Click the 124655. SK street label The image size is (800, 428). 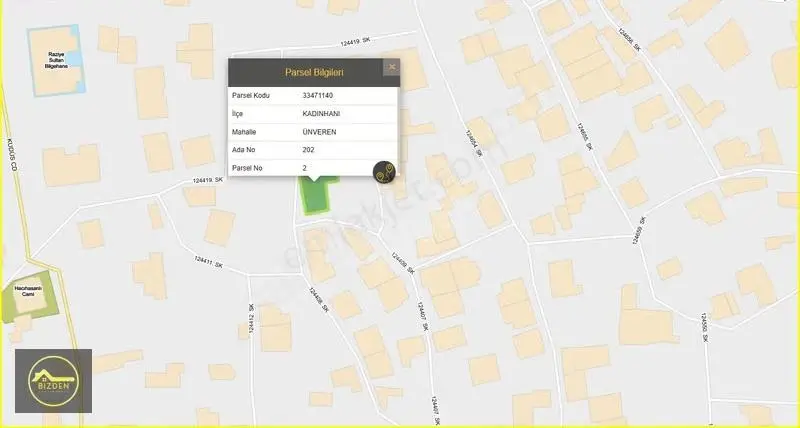click(x=585, y=136)
